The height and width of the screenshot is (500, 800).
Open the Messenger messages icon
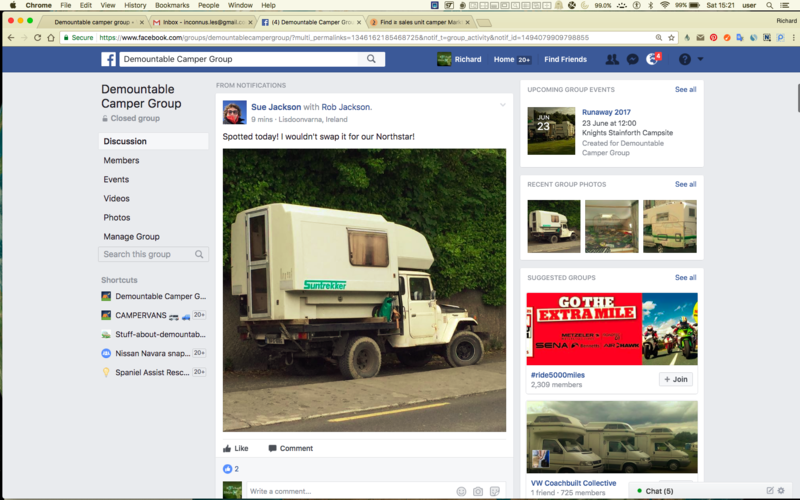(x=633, y=59)
